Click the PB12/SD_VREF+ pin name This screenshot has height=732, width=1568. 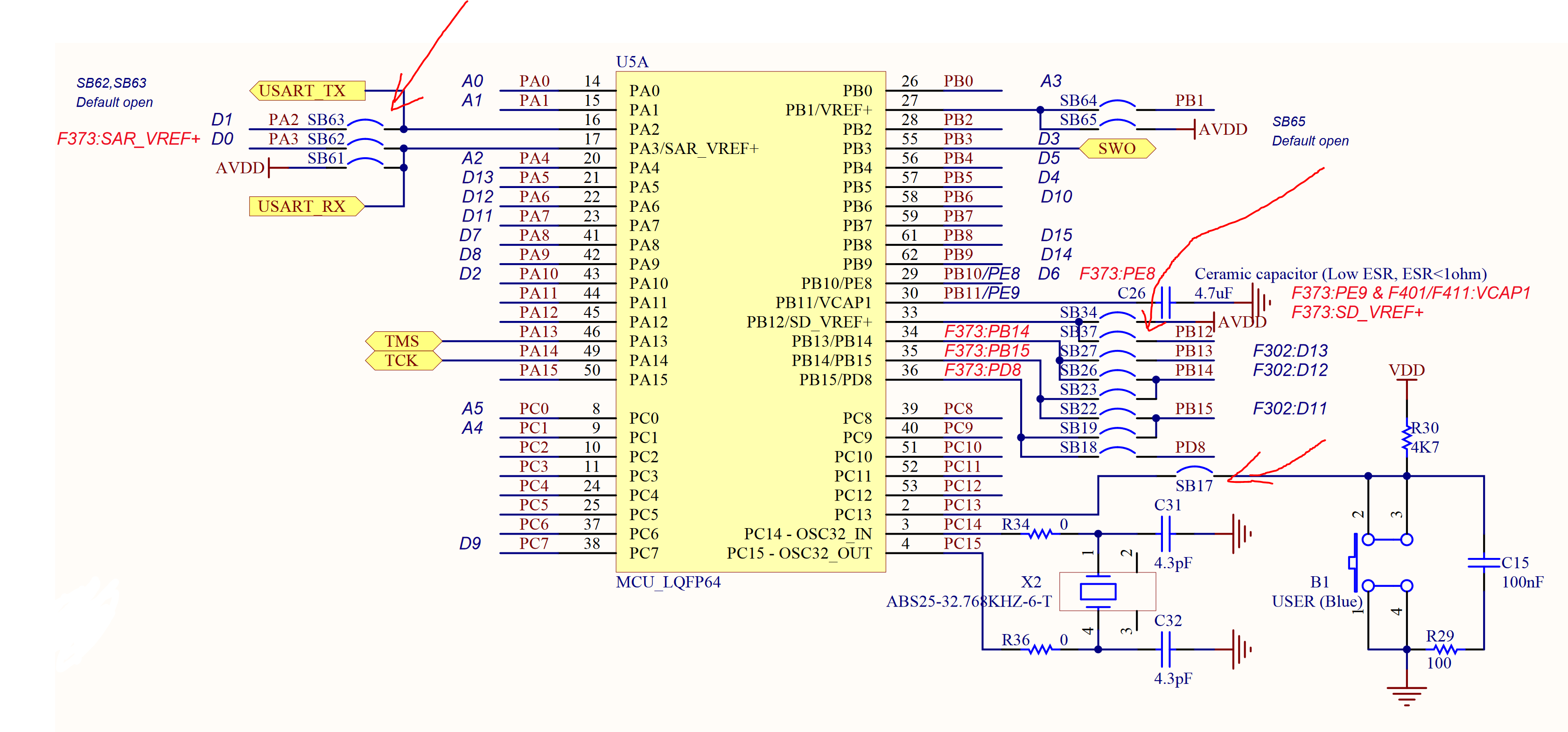click(x=809, y=322)
